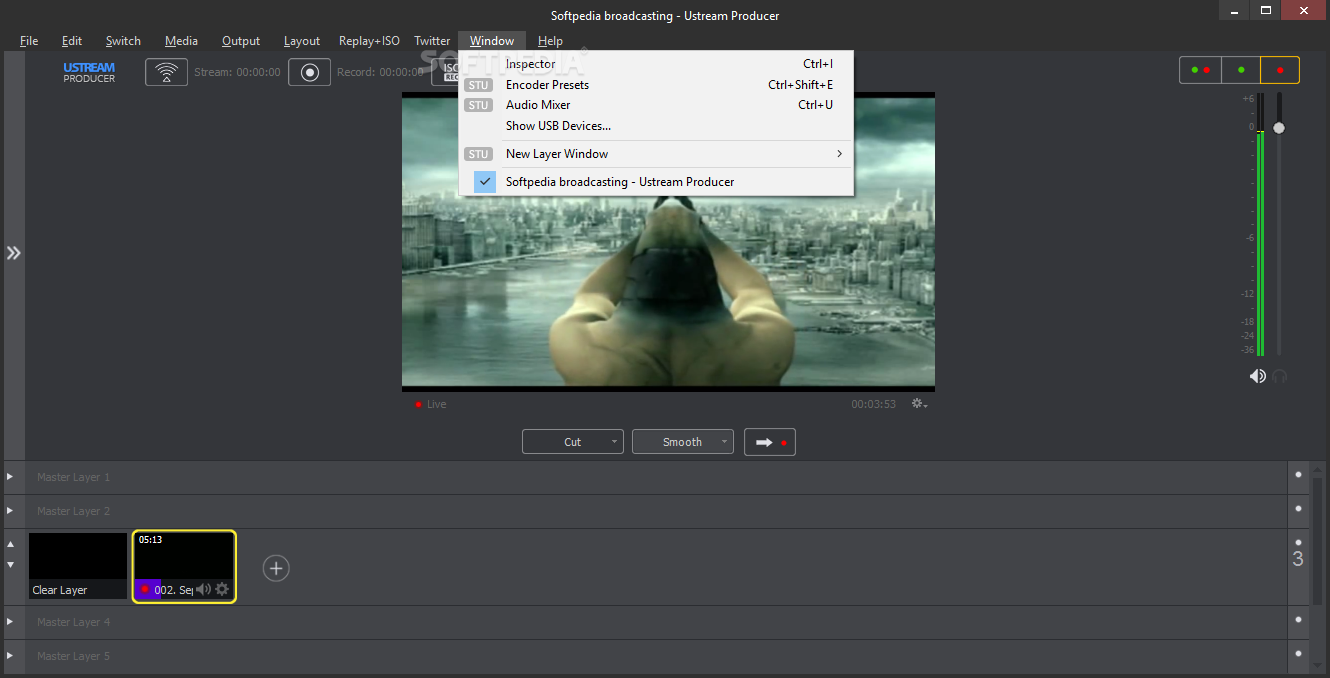Close the open Window menu

click(492, 41)
